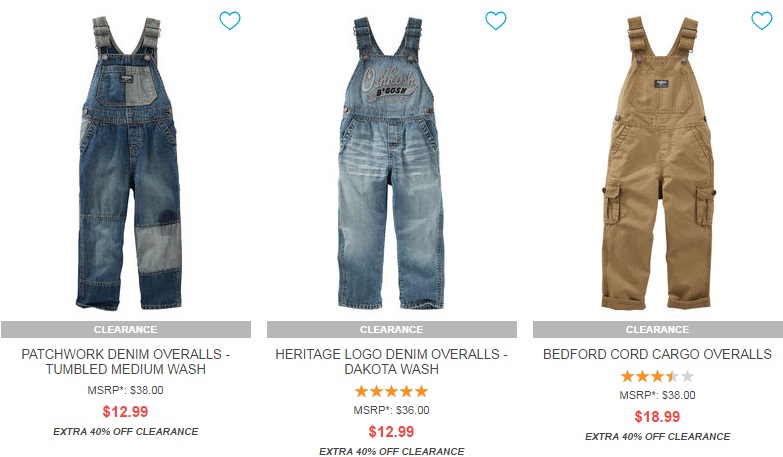Image resolution: width=783 pixels, height=457 pixels.
Task: Favorite the Patchwork Denim Overalls with heart
Action: point(230,20)
